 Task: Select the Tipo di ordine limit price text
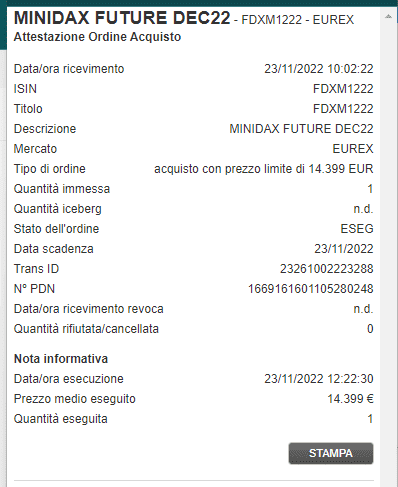tap(263, 169)
